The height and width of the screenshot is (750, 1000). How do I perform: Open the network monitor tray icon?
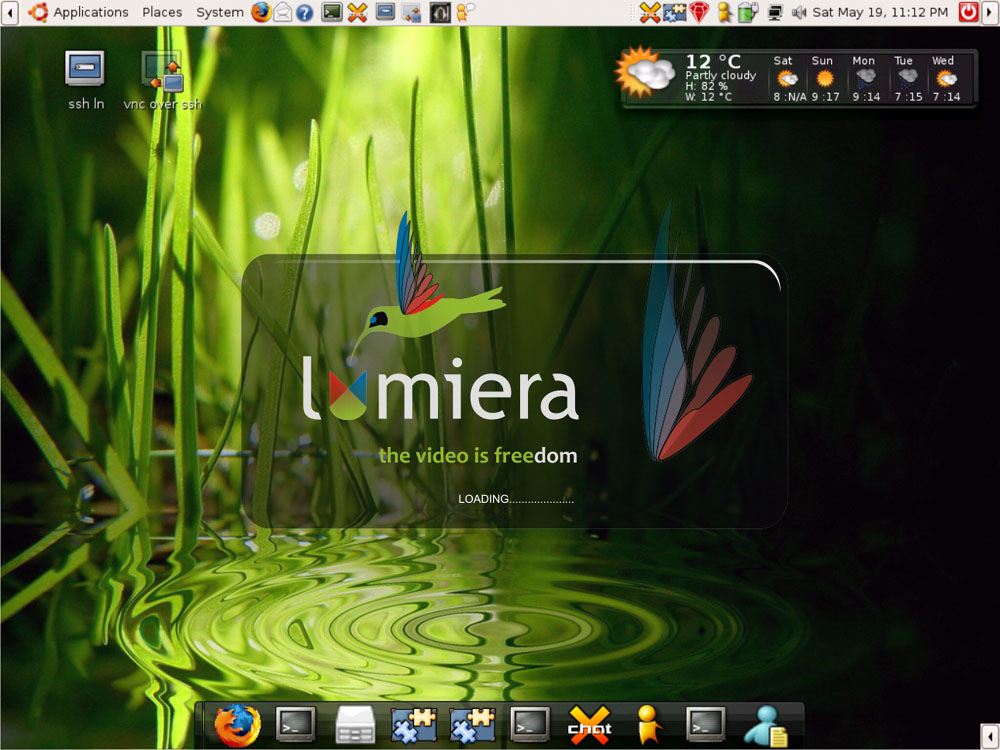(x=774, y=12)
